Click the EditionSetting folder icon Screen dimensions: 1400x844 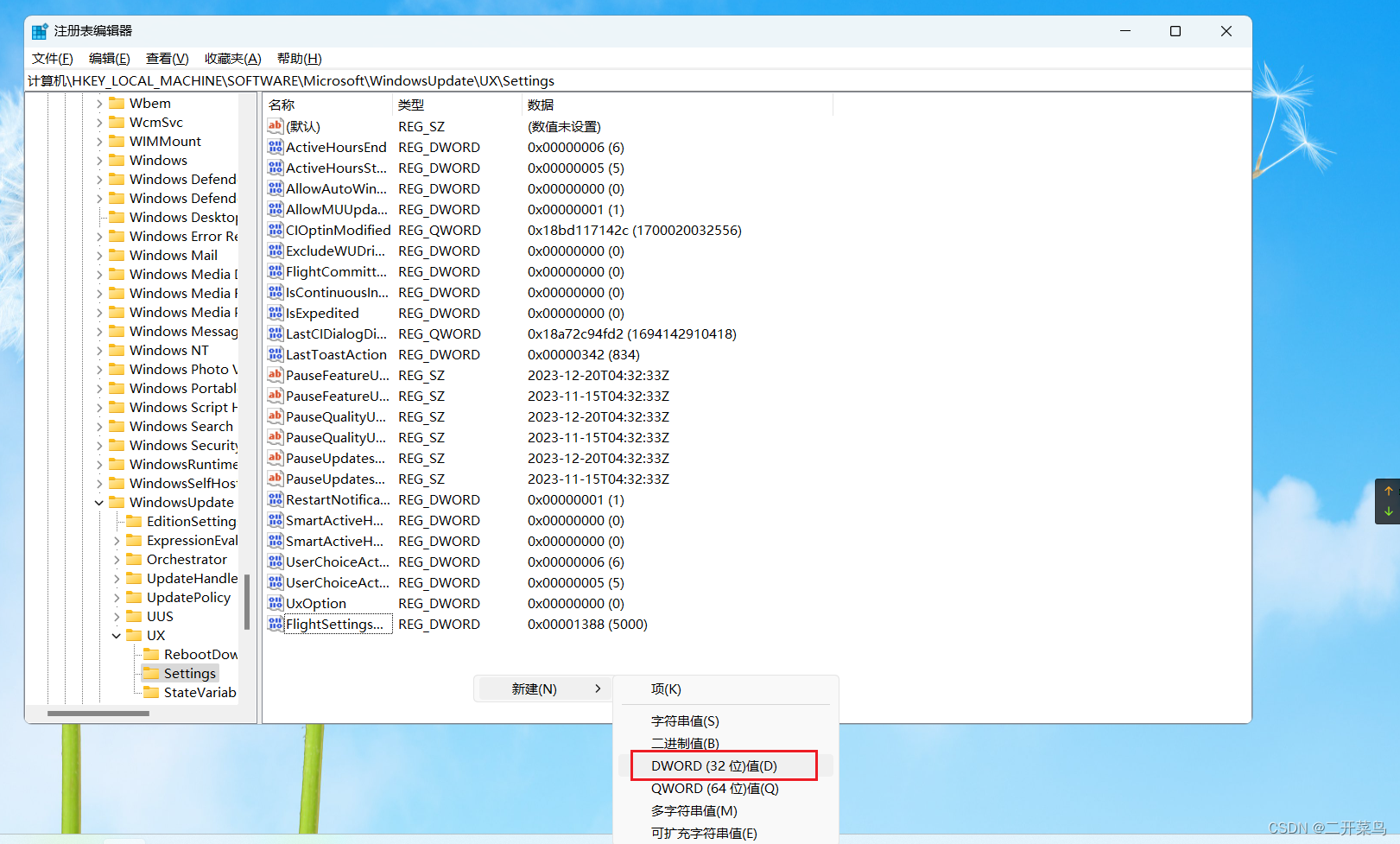(134, 521)
